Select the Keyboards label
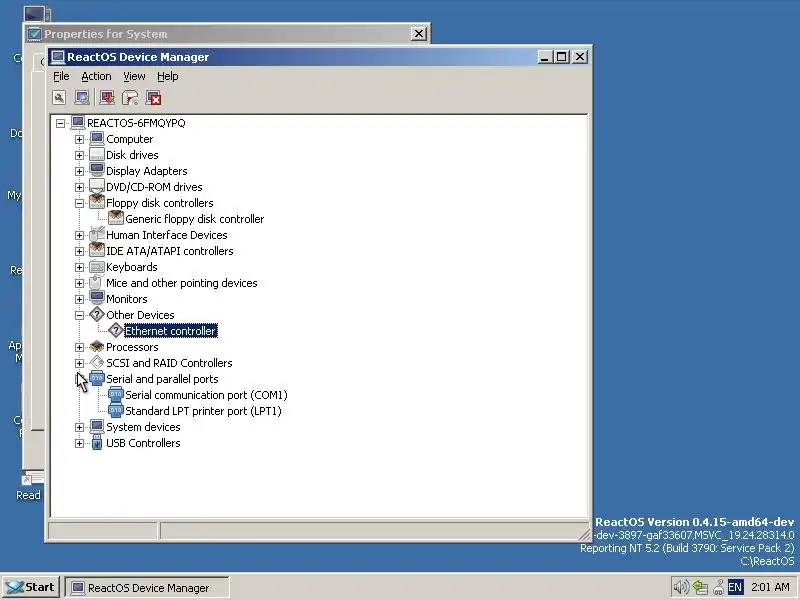Viewport: 800px width, 600px height. pos(132,267)
